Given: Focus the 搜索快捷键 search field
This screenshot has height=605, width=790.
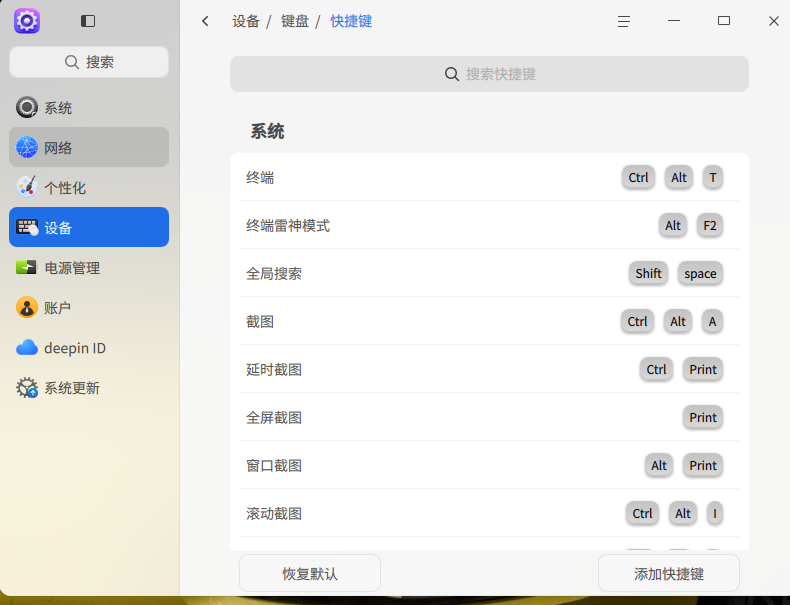Looking at the screenshot, I should [x=489, y=74].
